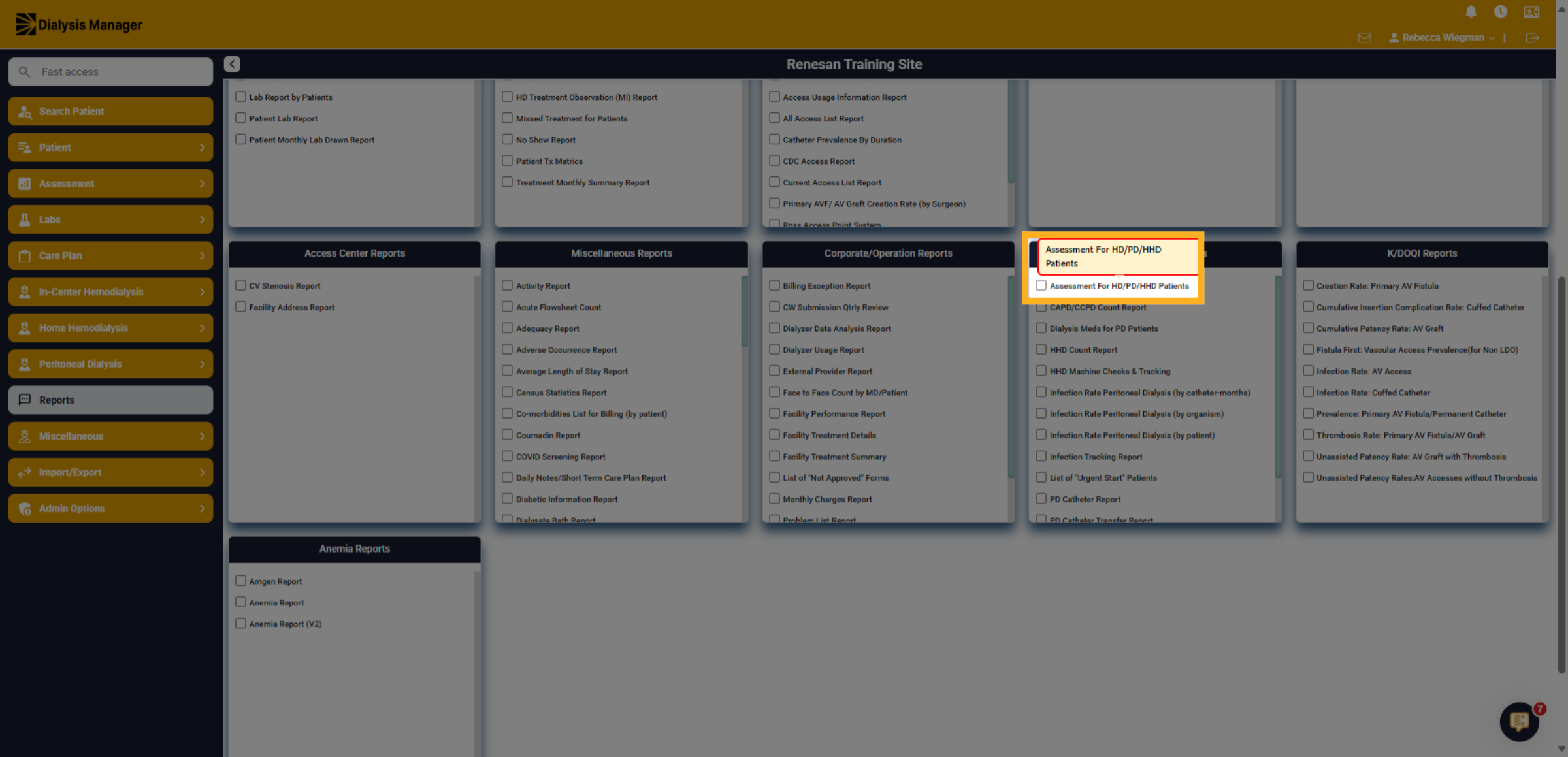The image size is (1568, 757).
Task: Click the Care Plan clipboard icon
Action: [x=25, y=255]
